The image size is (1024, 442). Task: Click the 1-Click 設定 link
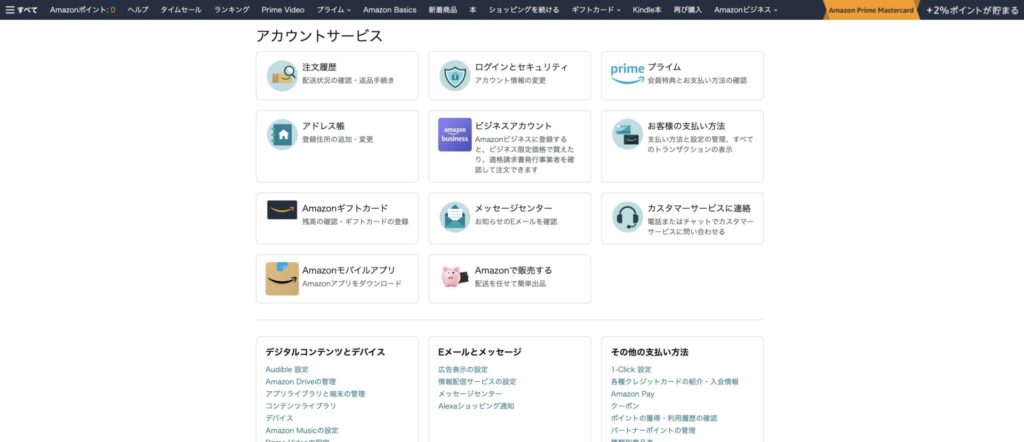[x=631, y=370]
